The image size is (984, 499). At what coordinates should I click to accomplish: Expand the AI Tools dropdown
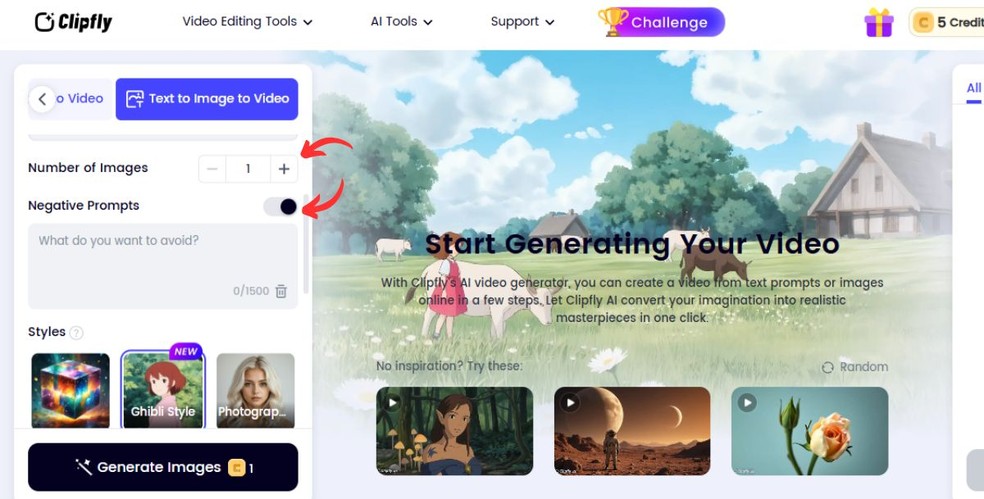[401, 21]
